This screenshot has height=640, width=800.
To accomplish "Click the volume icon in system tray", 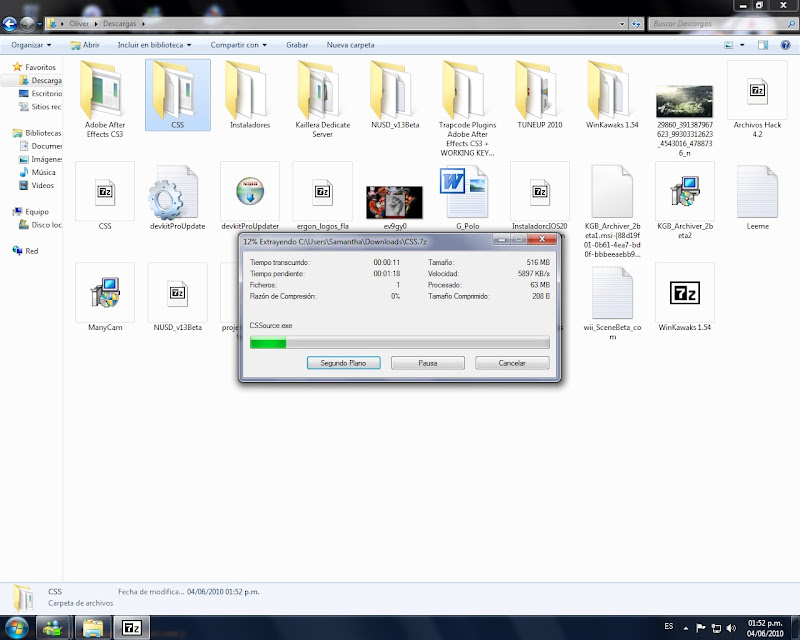I will pos(731,628).
